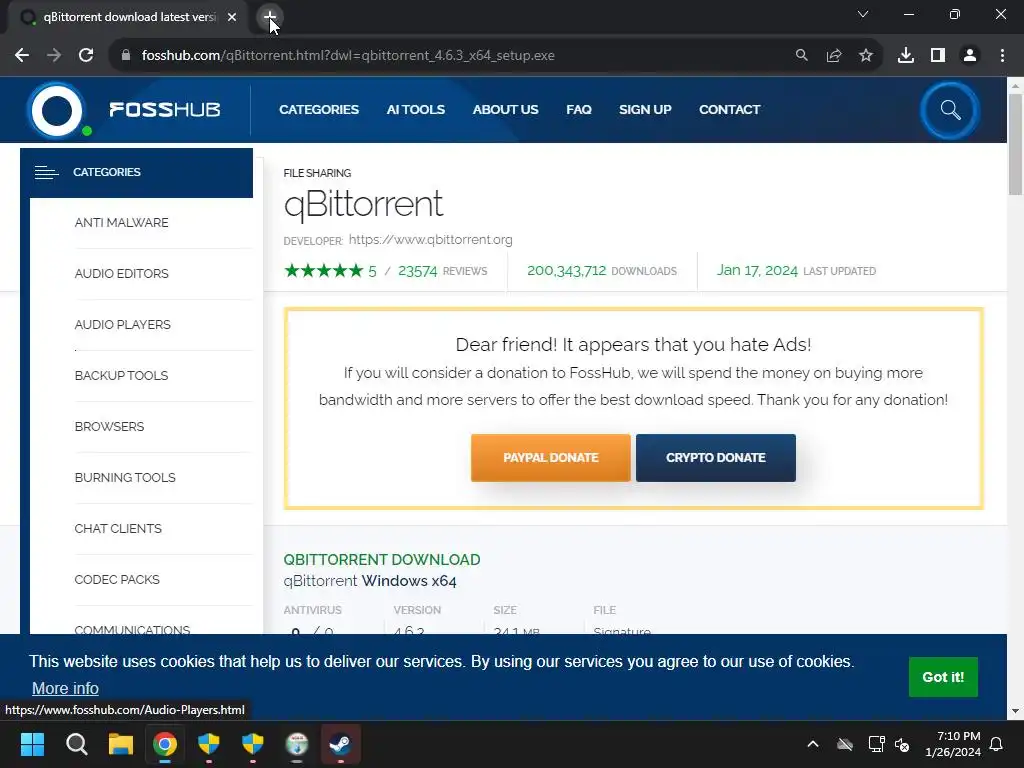Screen dimensions: 1024x768
Task: Click the CRYPTO DONATE button
Action: point(716,458)
